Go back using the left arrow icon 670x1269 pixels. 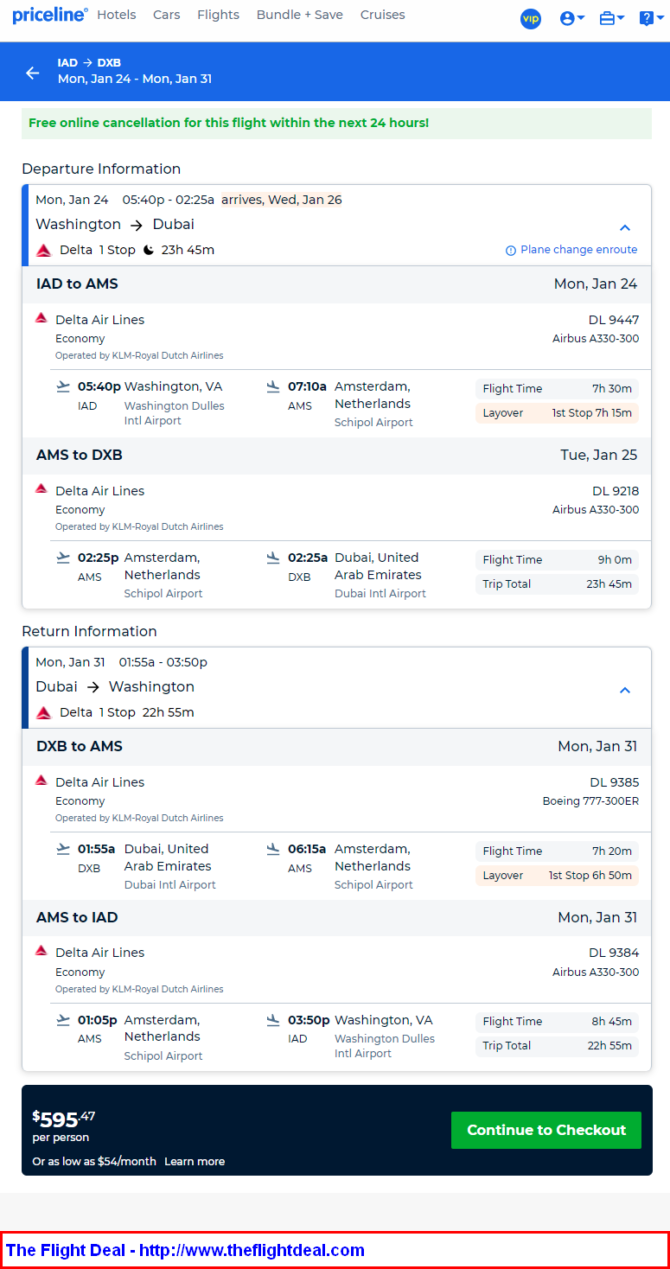point(33,72)
